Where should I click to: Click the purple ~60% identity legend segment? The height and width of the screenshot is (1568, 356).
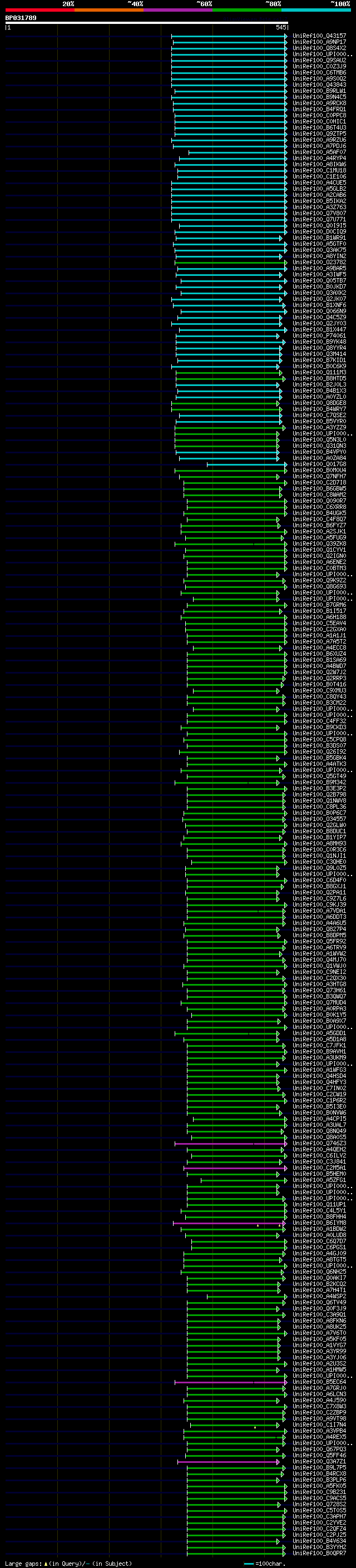click(x=179, y=10)
